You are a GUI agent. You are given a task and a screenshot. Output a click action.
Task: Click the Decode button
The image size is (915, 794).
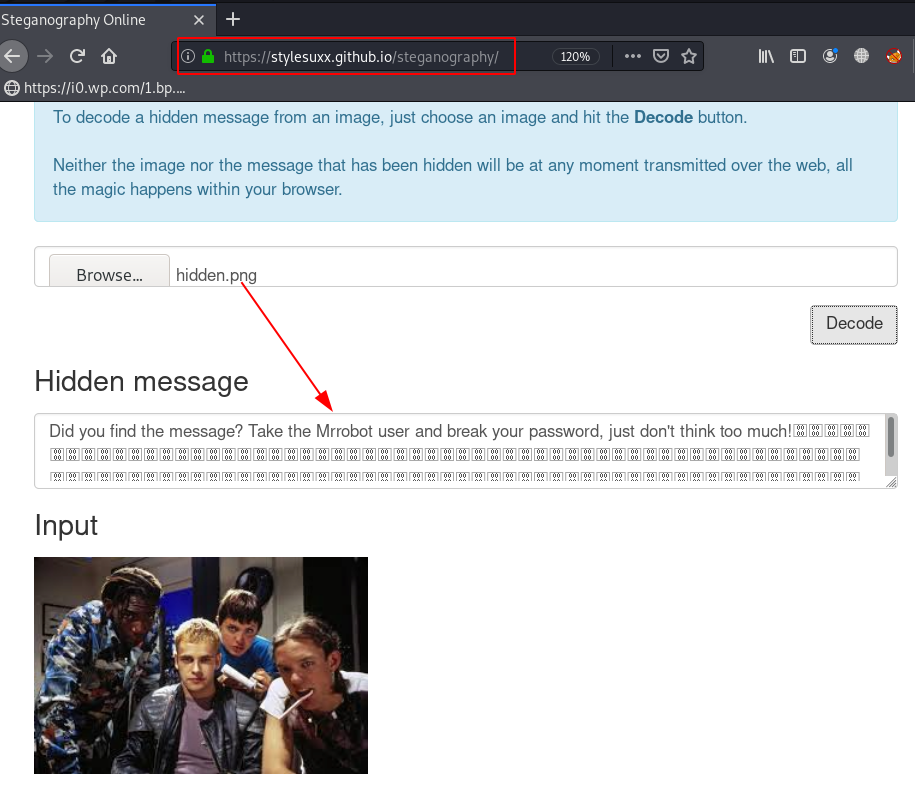854,324
